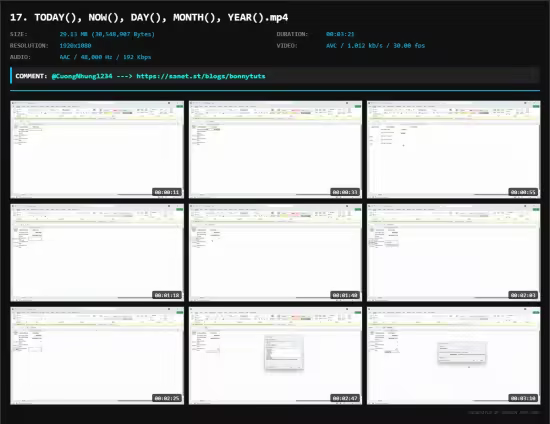
Task: Click the "AAC / 48,000 Hz / 192 Kbps" audio value
Action: [105, 57]
